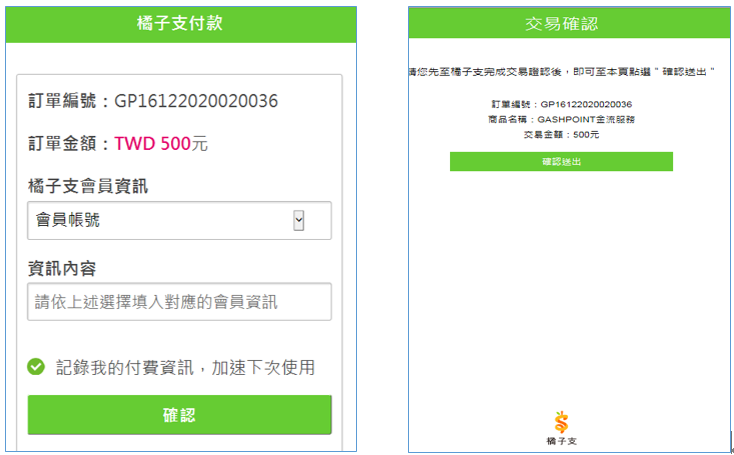Viewport: 734px width, 455px height.
Task: Select the pink TWD 500 amount text
Action: tap(153, 144)
